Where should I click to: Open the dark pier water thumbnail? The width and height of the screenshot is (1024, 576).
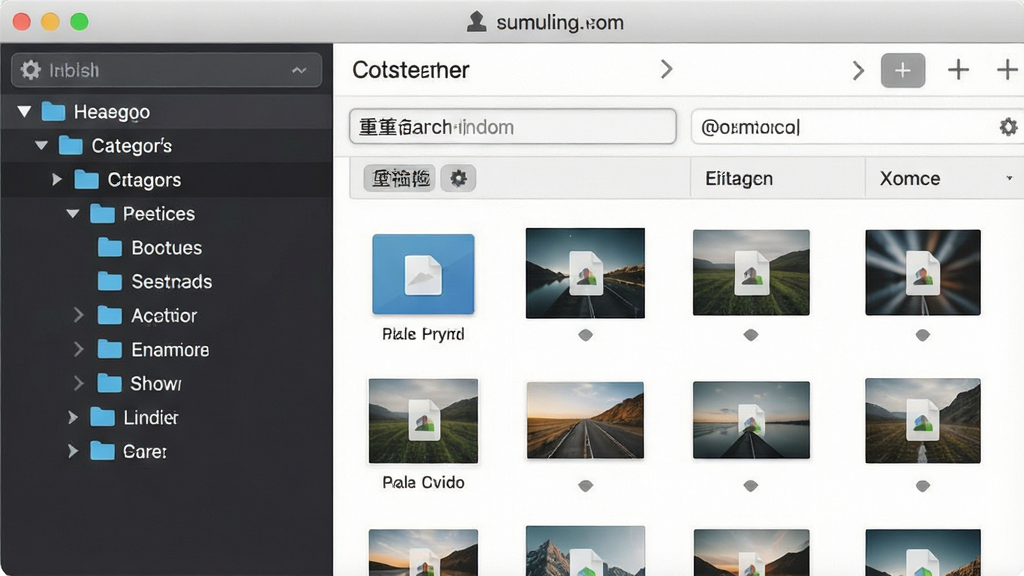[x=751, y=420]
